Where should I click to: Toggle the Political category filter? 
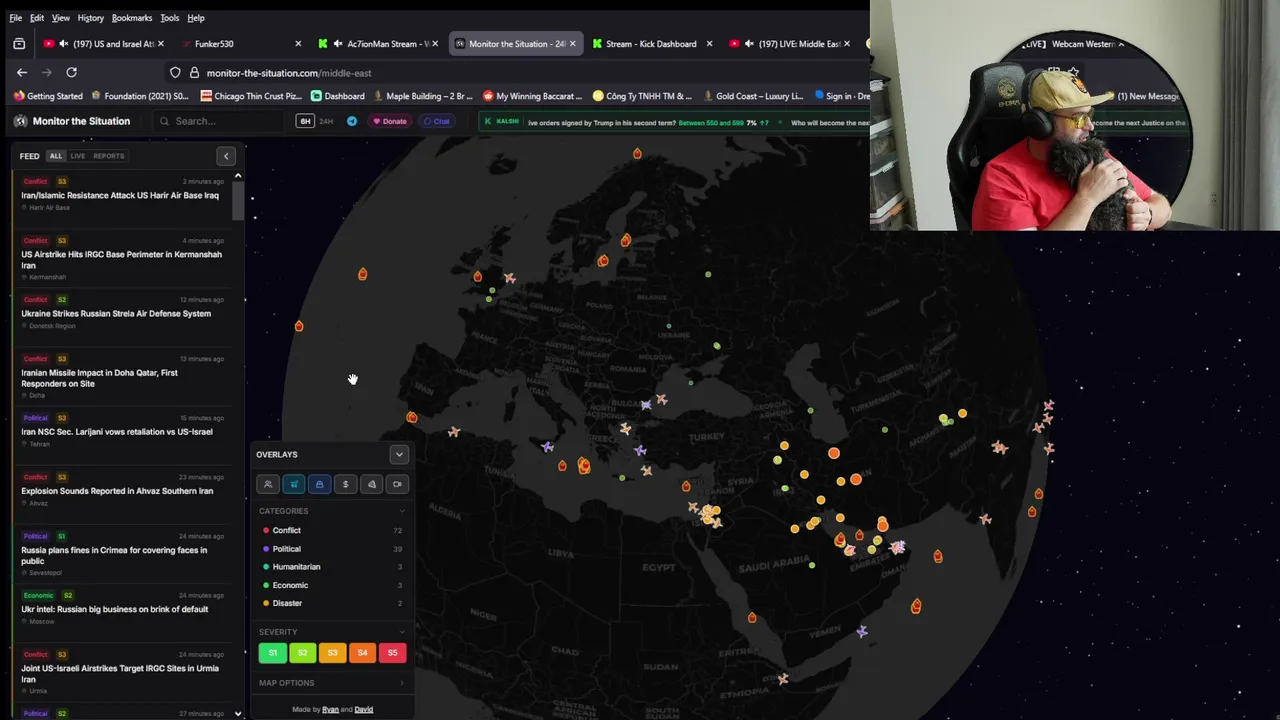332,549
